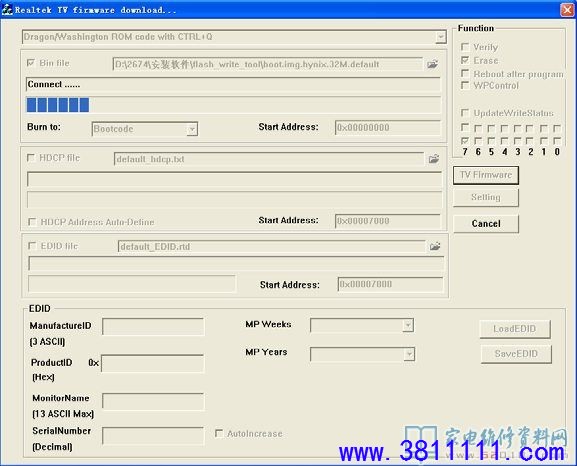577x466 pixels.
Task: Toggle the Erase function checkbox
Action: pos(465,60)
